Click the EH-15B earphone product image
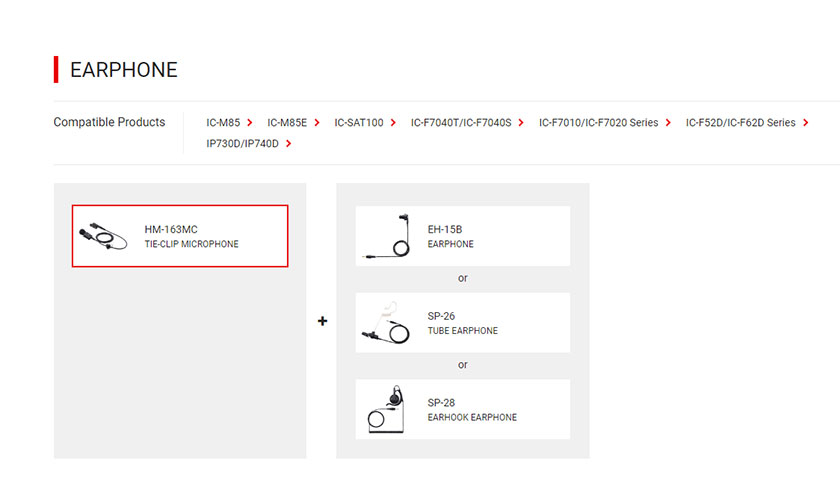The height and width of the screenshot is (487, 840). (x=387, y=236)
